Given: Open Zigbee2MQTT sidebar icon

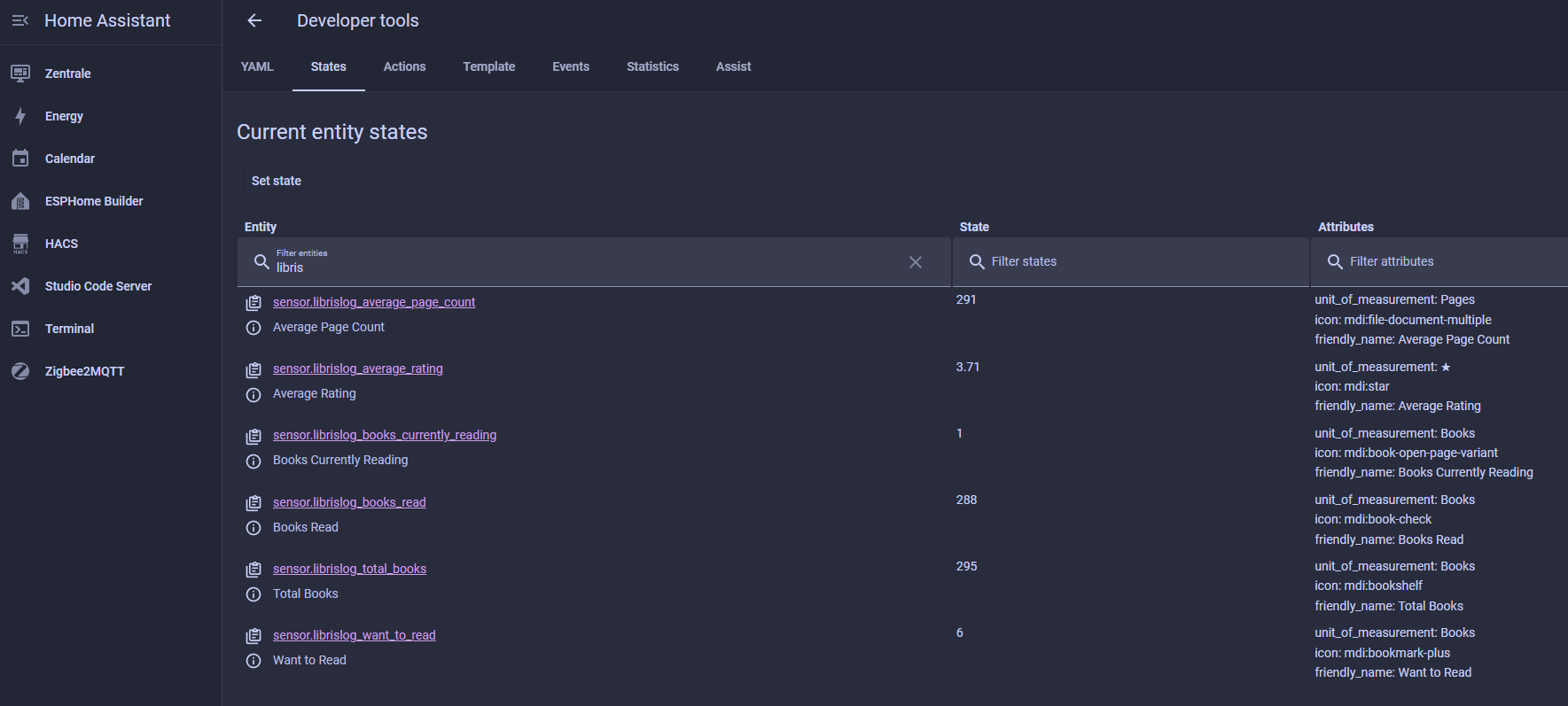Looking at the screenshot, I should [20, 371].
